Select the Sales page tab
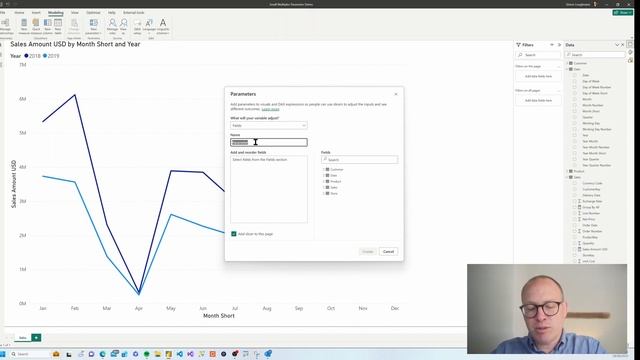Screen dimensions: 640x360 [x=23, y=338]
